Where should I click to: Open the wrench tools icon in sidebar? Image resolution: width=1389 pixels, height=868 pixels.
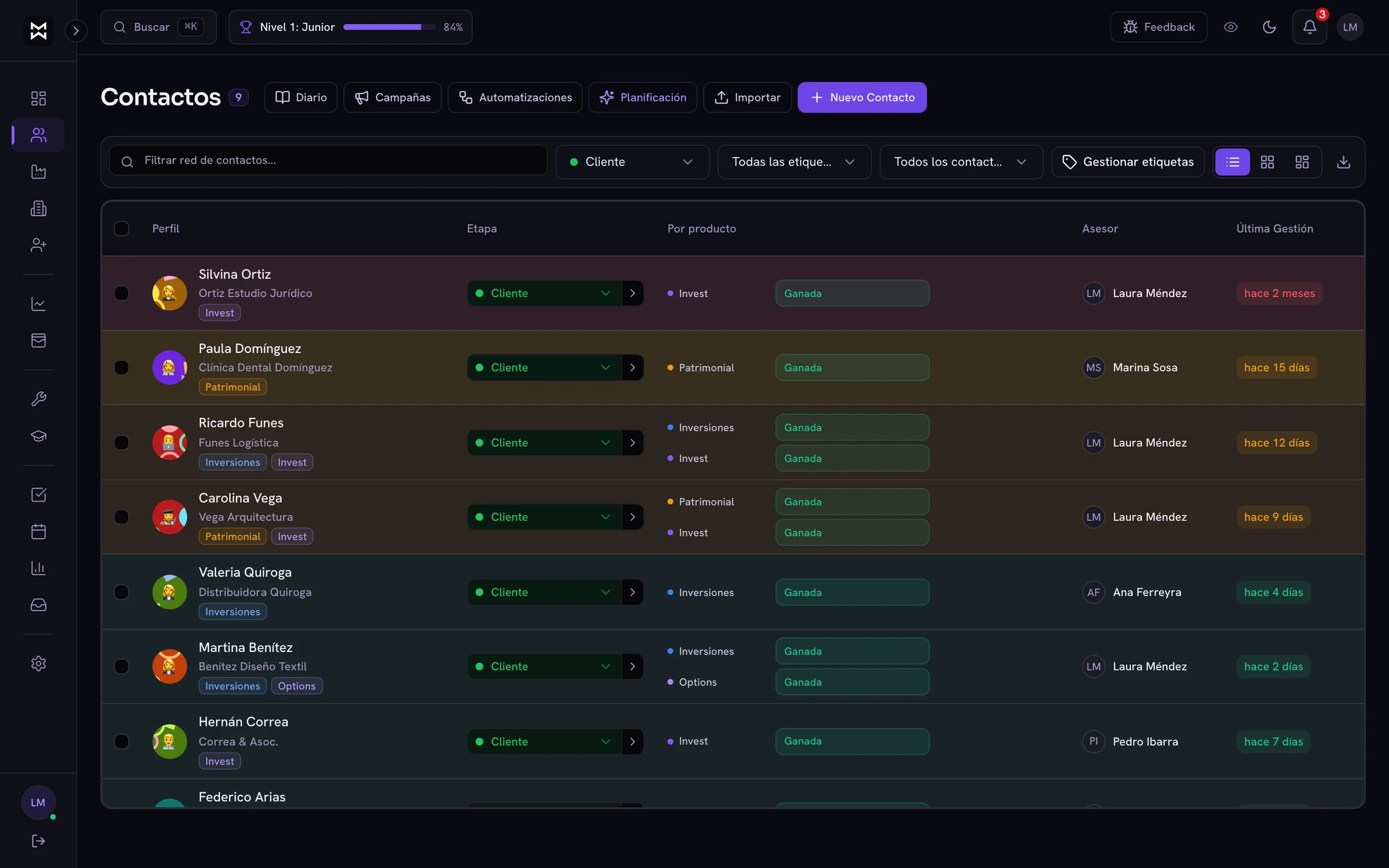tap(39, 399)
